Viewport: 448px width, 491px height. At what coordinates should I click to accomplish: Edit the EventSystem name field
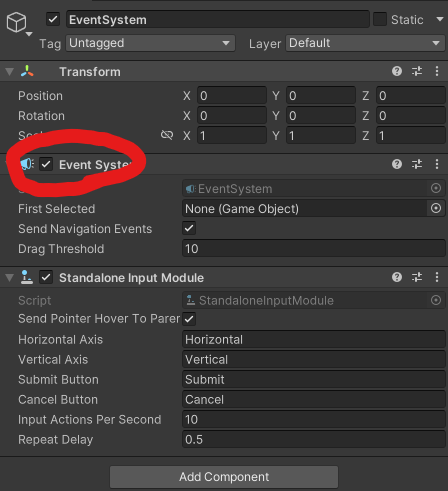click(x=218, y=19)
